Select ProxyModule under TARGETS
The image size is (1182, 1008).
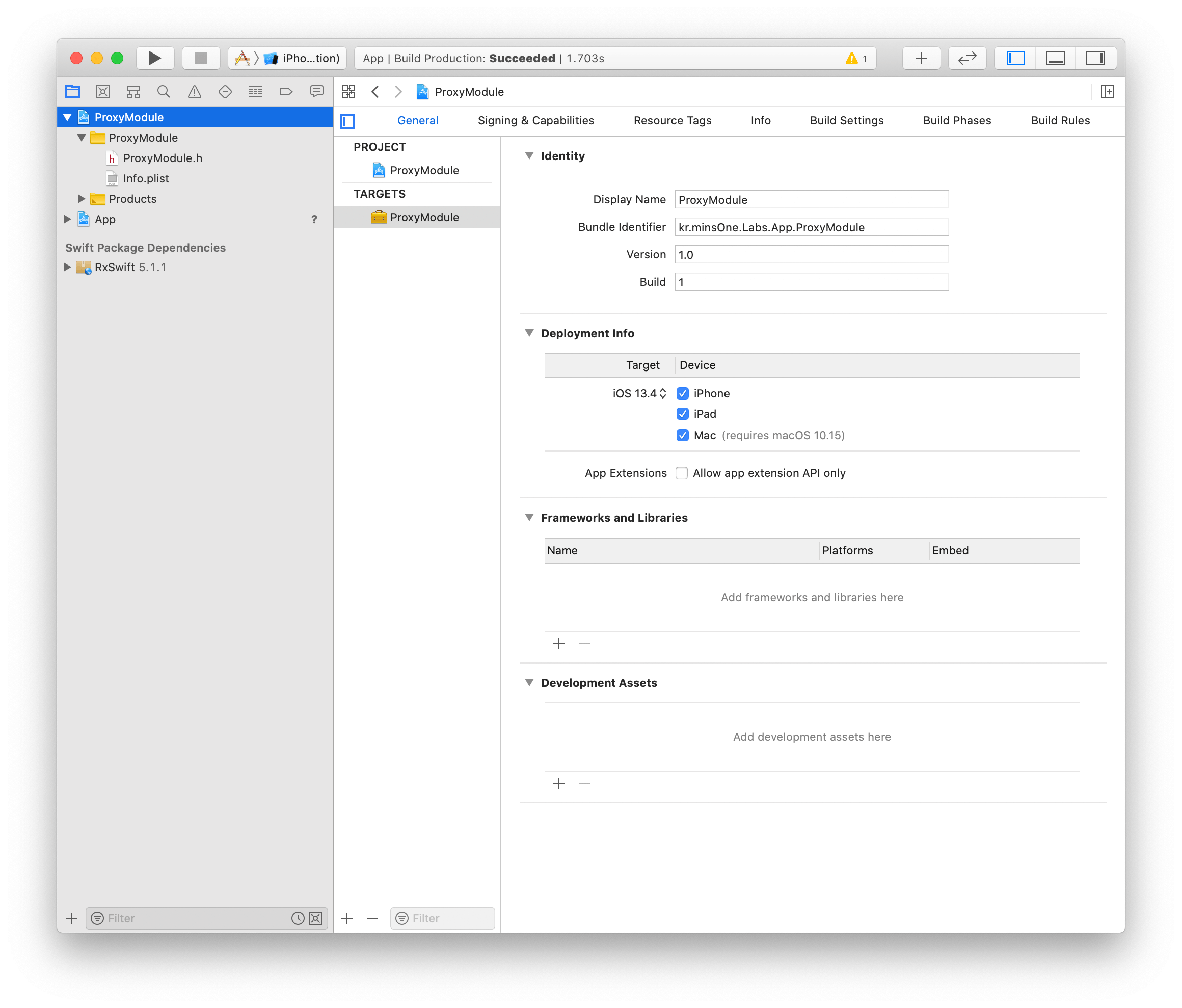[416, 217]
